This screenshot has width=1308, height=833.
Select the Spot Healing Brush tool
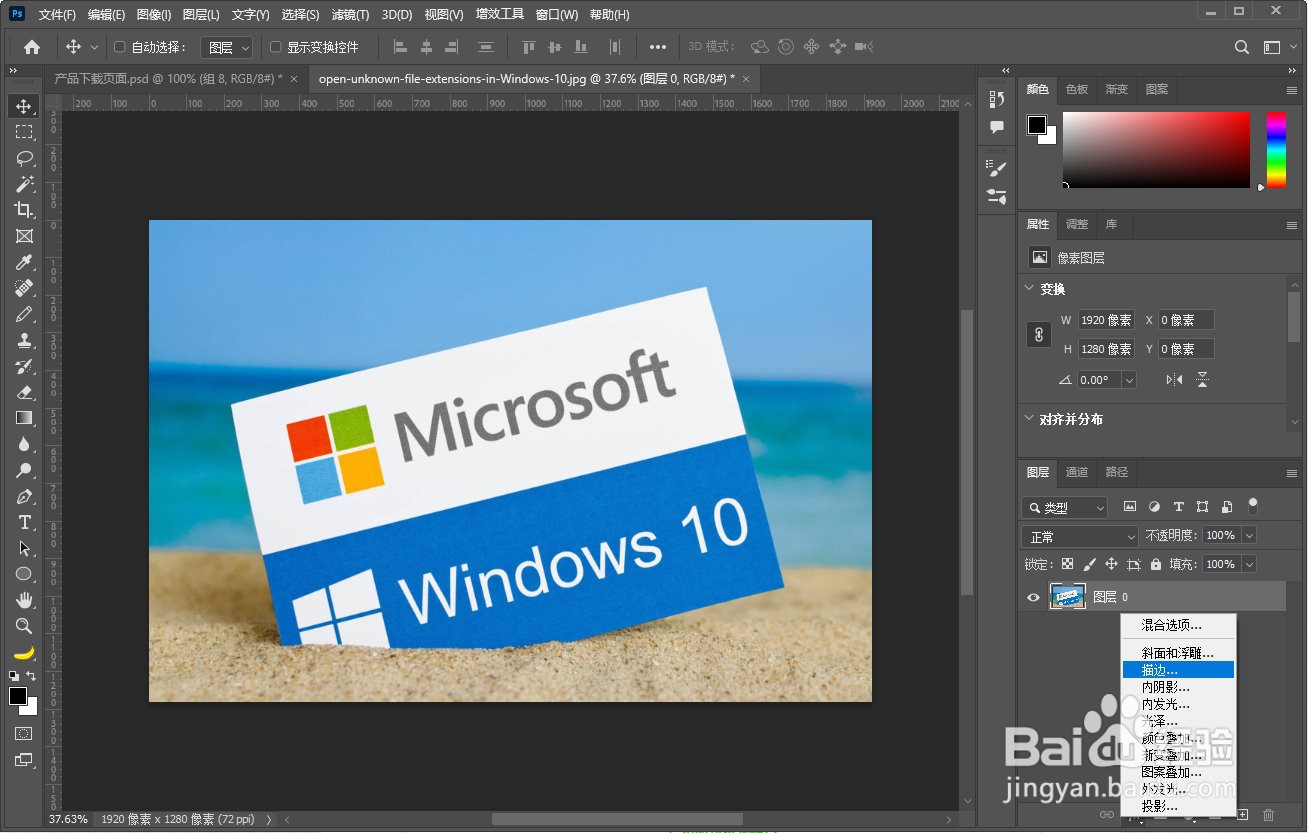pyautogui.click(x=24, y=288)
